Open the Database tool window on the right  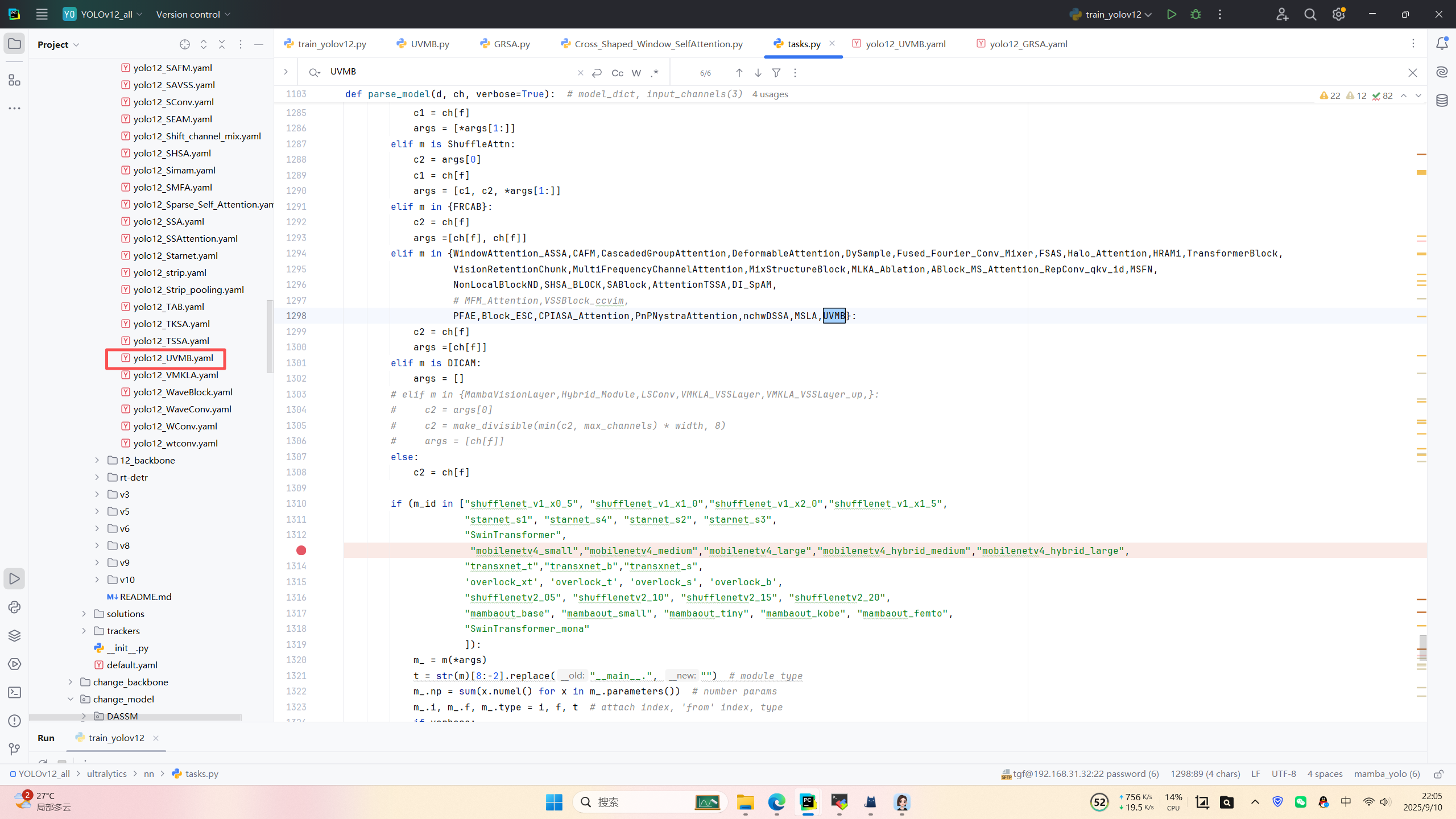(x=1442, y=101)
